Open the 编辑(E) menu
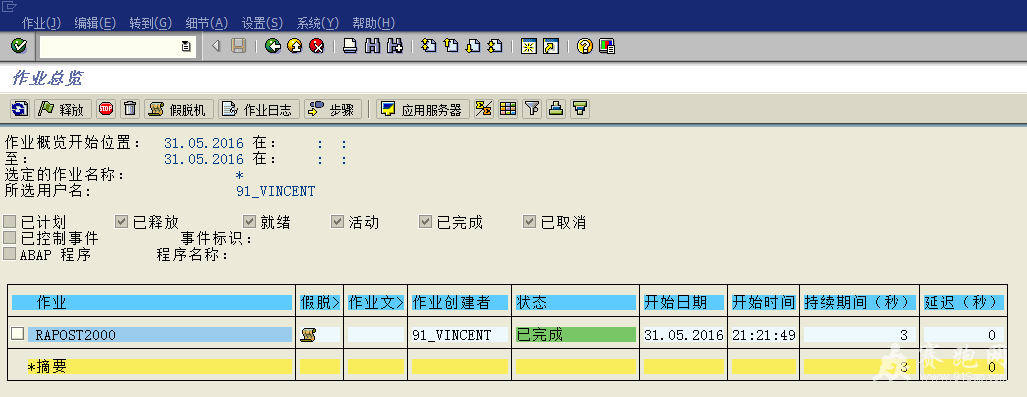This screenshot has height=397, width=1027. coord(95,23)
